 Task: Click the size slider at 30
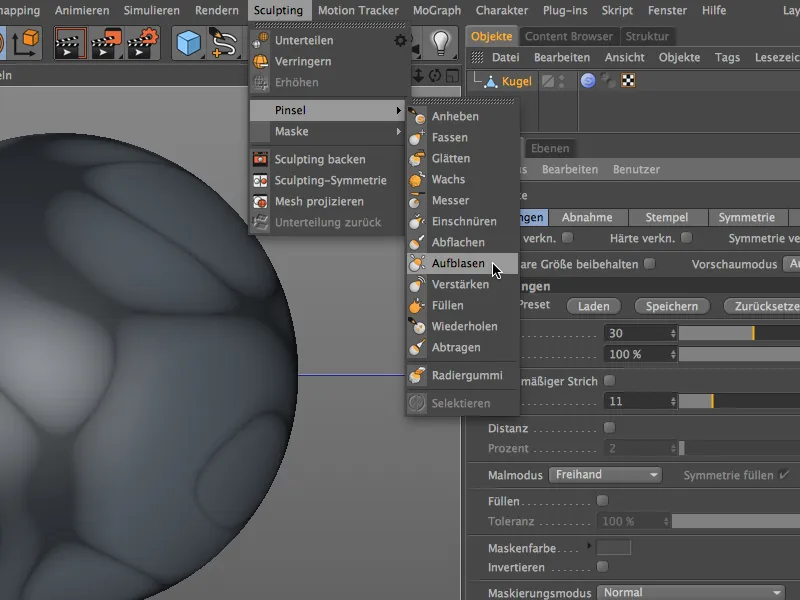[x=739, y=333]
